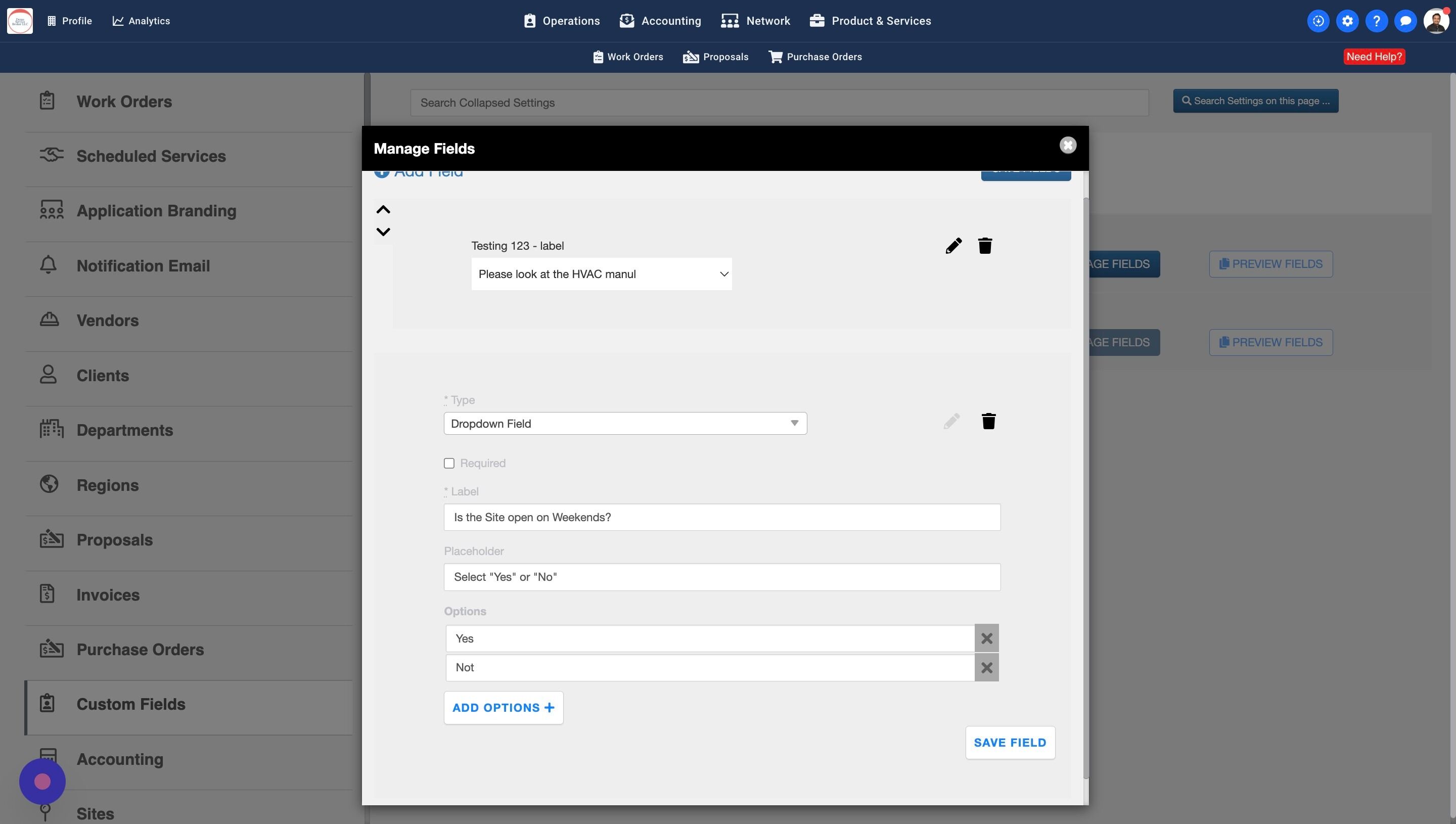The width and height of the screenshot is (1456, 824).
Task: Close the Manage Fields dialog
Action: 1067,146
